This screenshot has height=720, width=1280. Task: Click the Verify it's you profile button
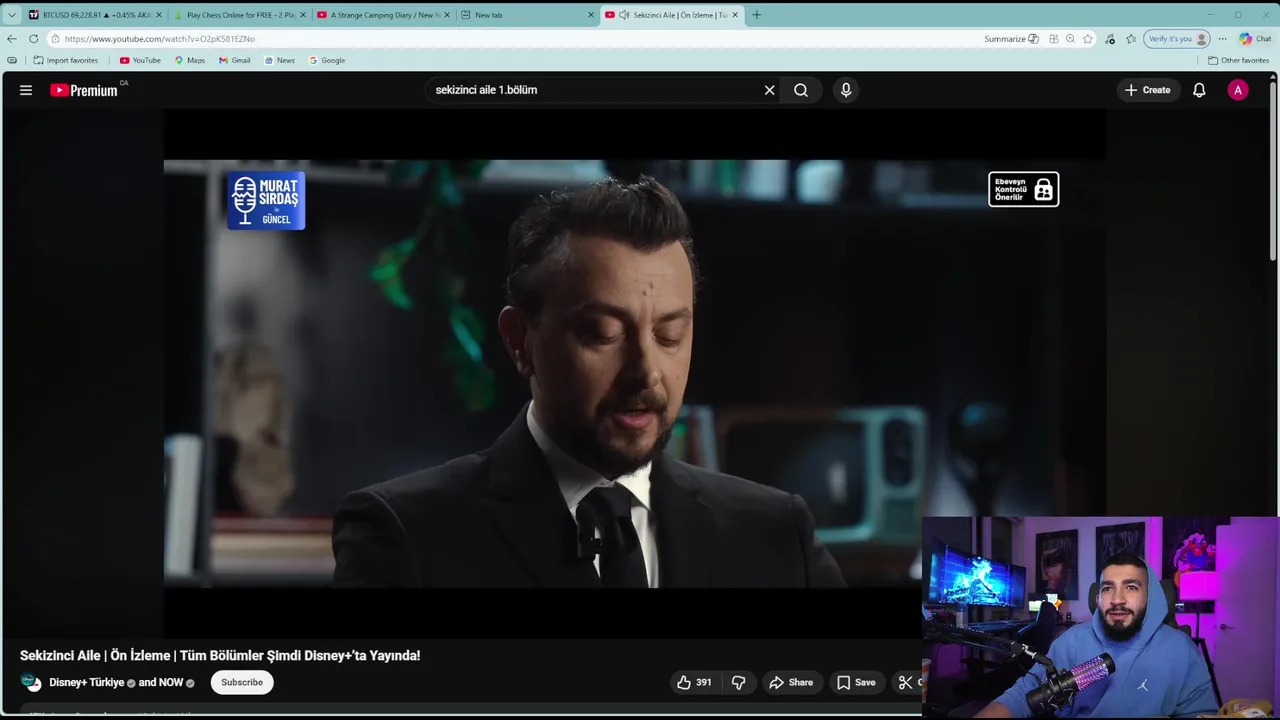(x=1177, y=39)
